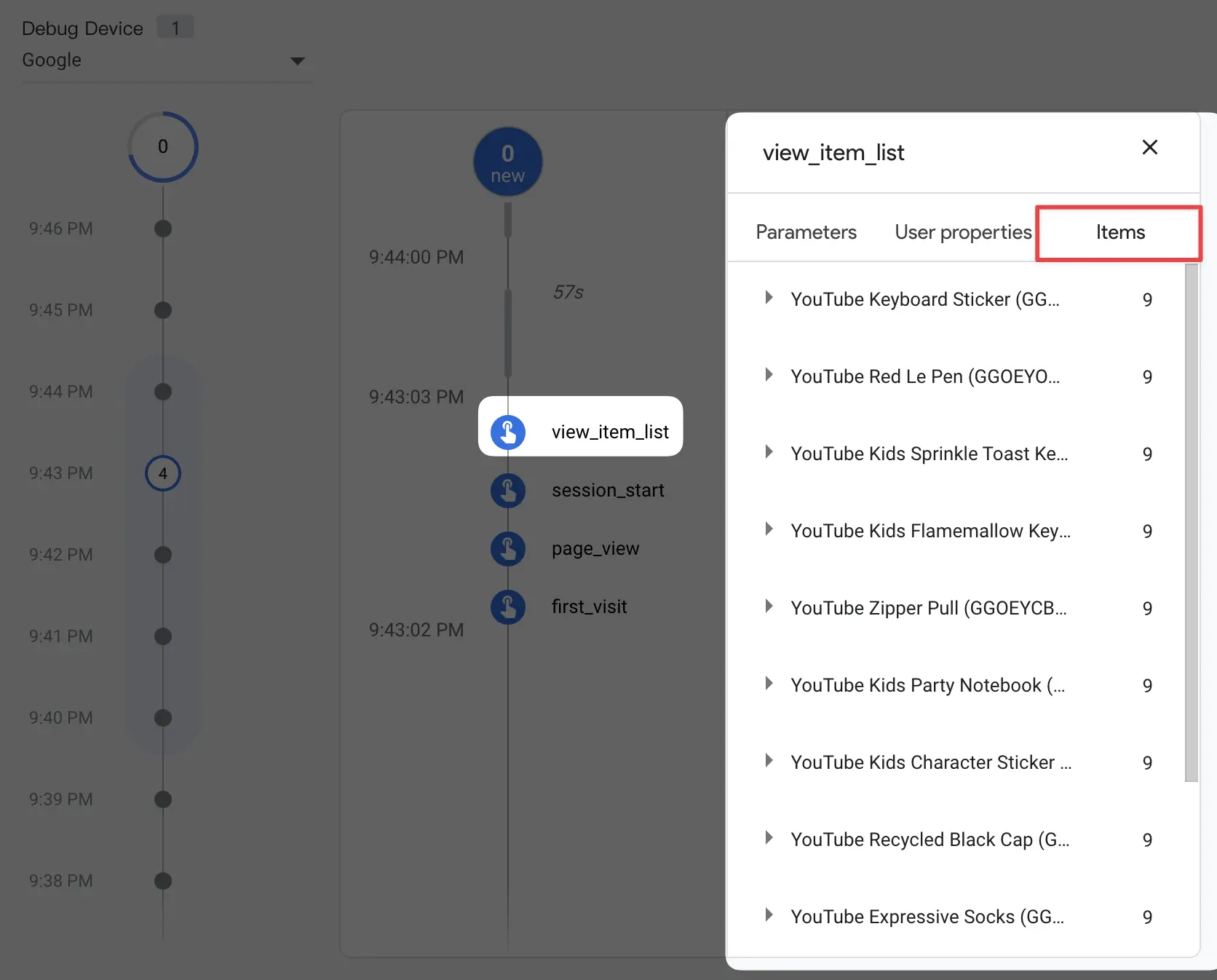
Task: Click the view_item_list event touch icon
Action: point(508,432)
